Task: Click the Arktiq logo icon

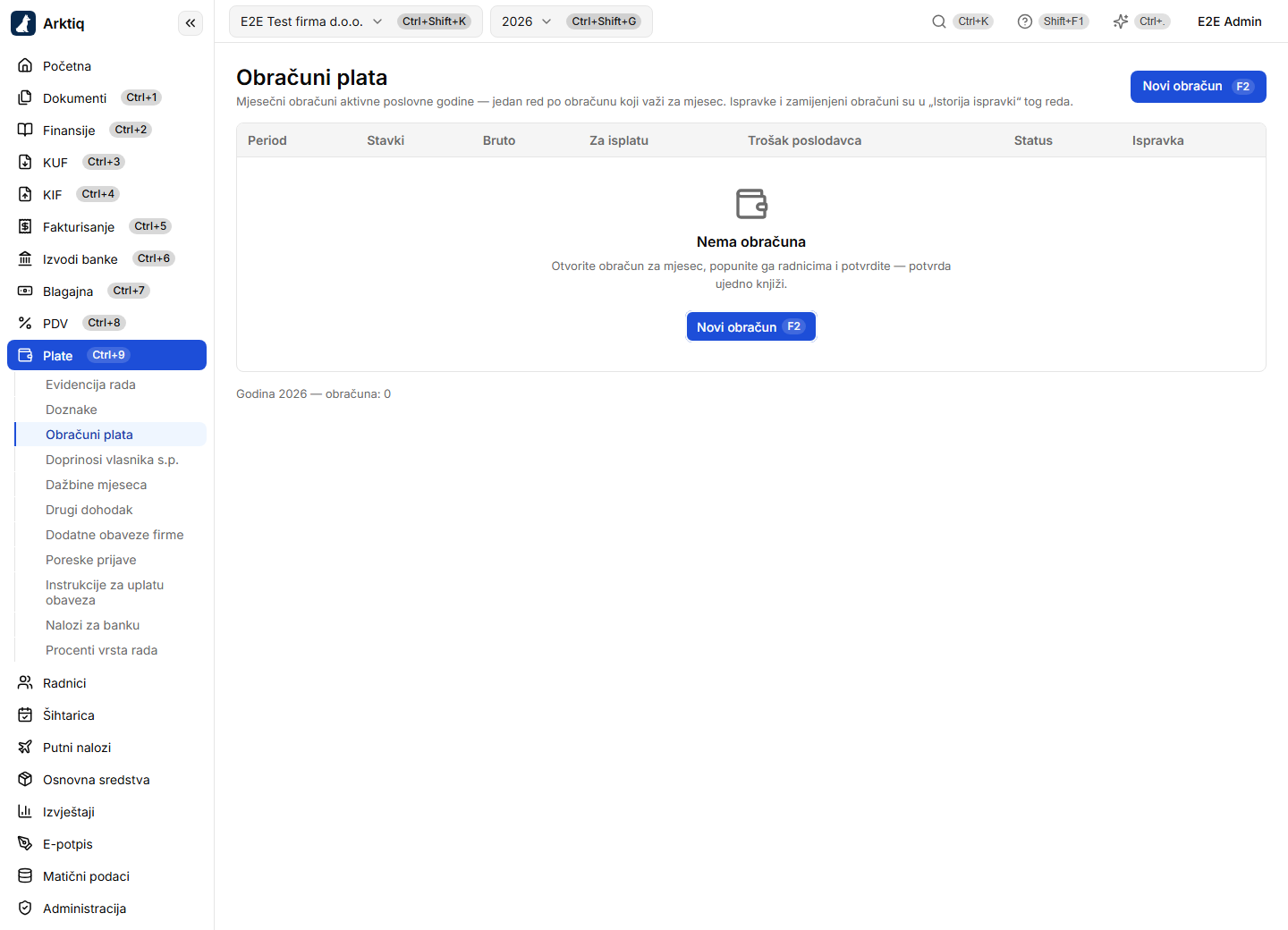Action: tap(23, 23)
